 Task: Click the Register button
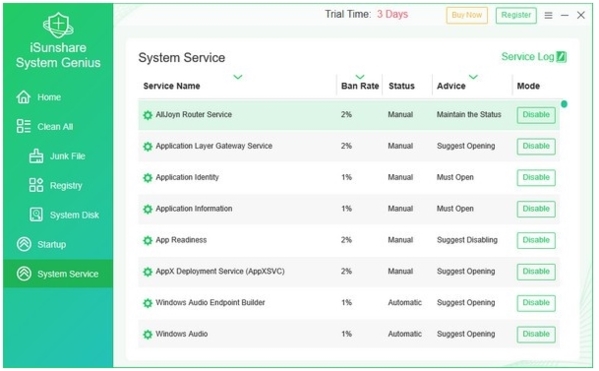click(x=516, y=15)
